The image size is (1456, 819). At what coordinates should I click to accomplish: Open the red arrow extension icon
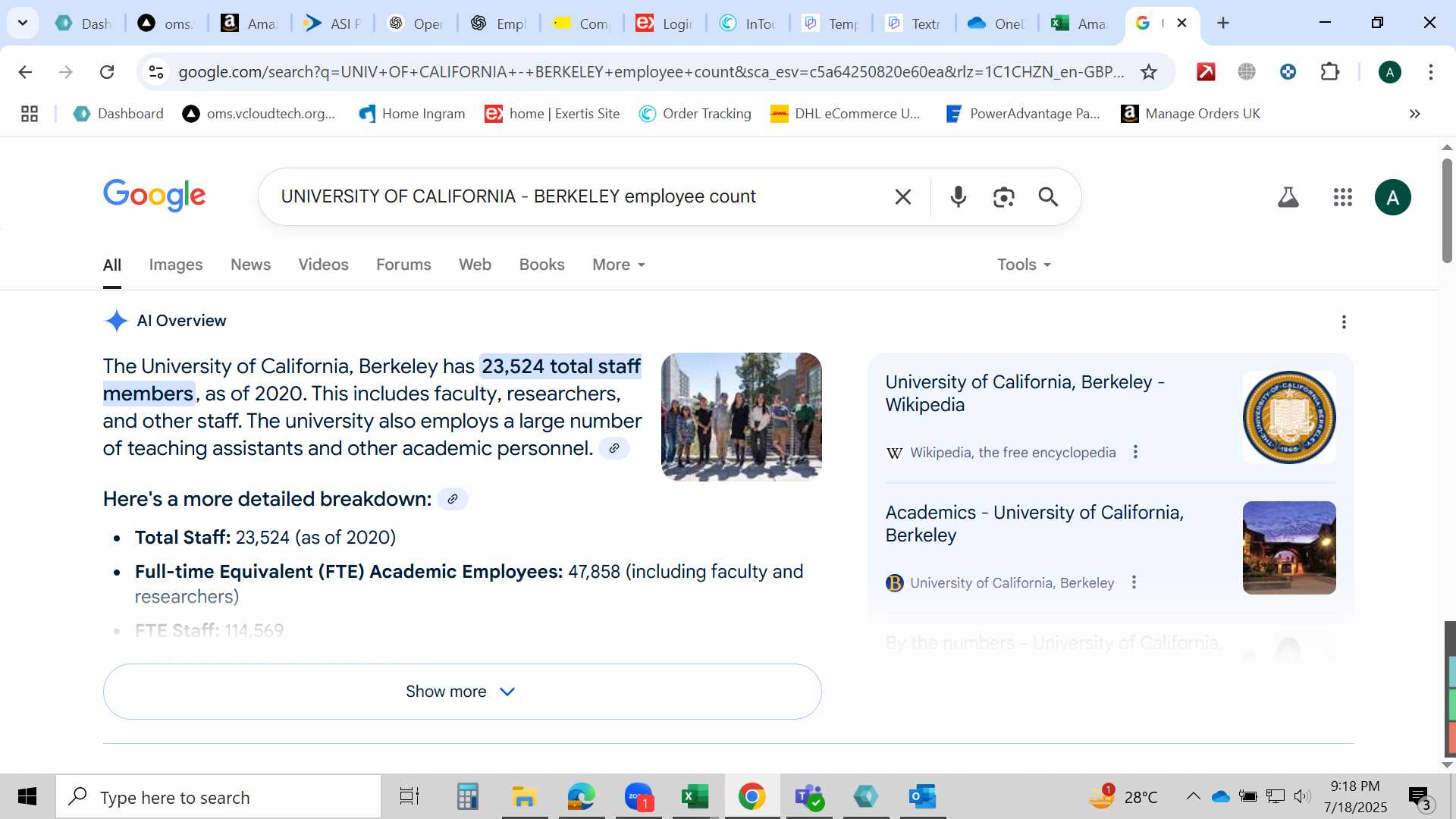click(1206, 72)
